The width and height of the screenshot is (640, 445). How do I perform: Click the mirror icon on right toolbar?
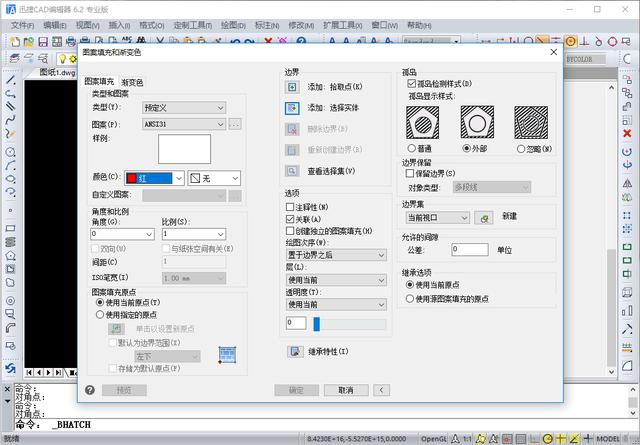pos(627,183)
